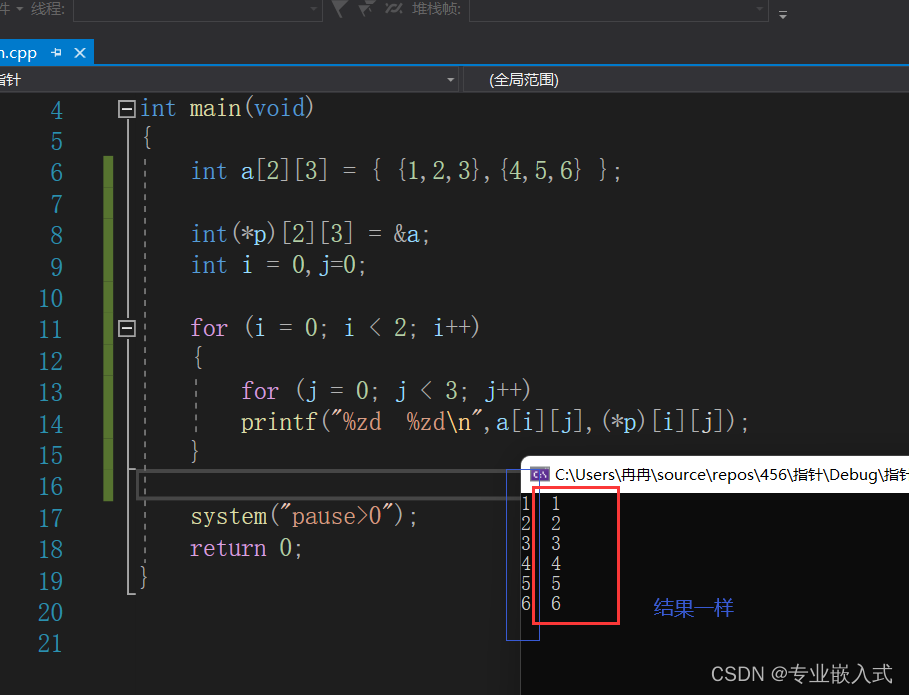Image resolution: width=909 pixels, height=695 pixels.
Task: Click line number 11 in gutter
Action: click(50, 329)
